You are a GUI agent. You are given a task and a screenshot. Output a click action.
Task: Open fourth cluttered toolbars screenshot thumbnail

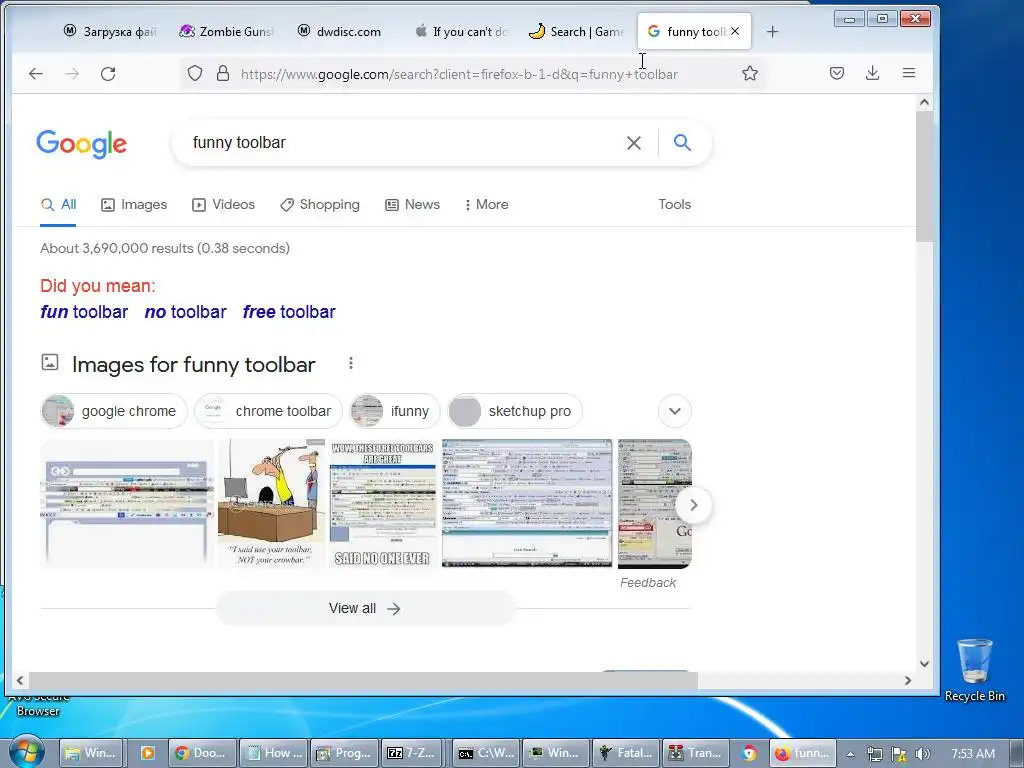click(527, 504)
